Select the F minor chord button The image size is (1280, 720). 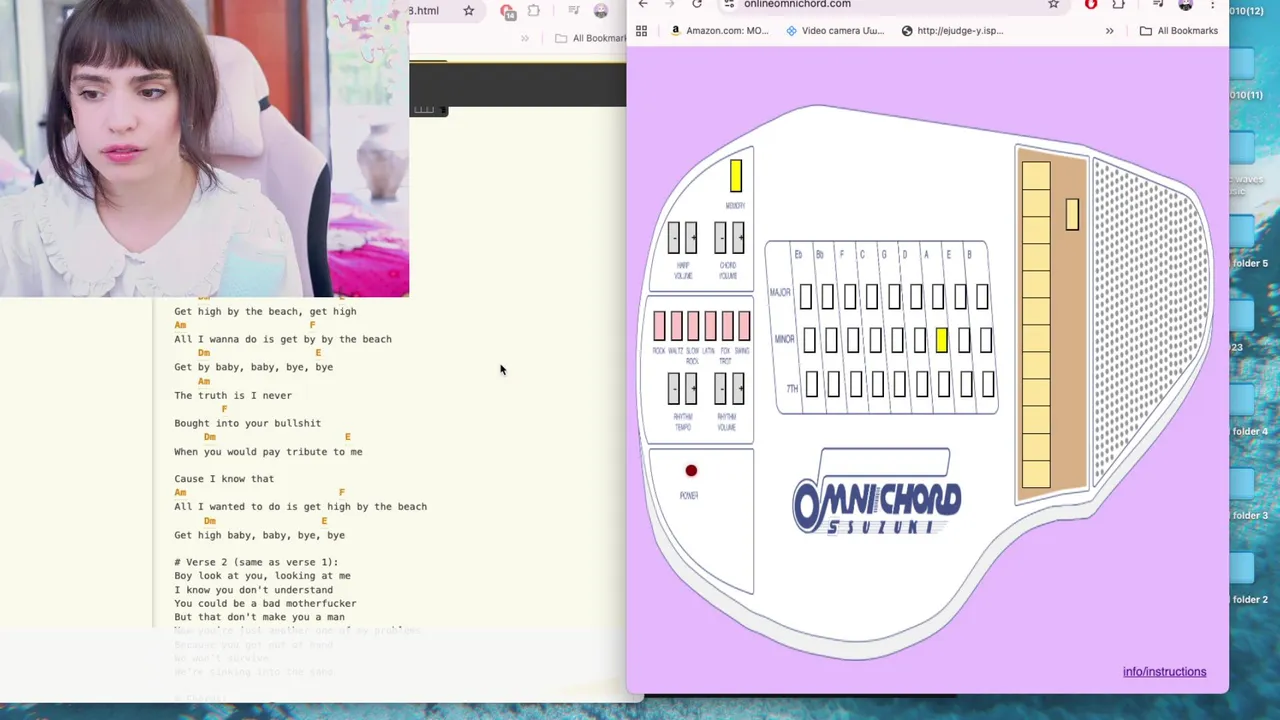pyautogui.click(x=853, y=341)
